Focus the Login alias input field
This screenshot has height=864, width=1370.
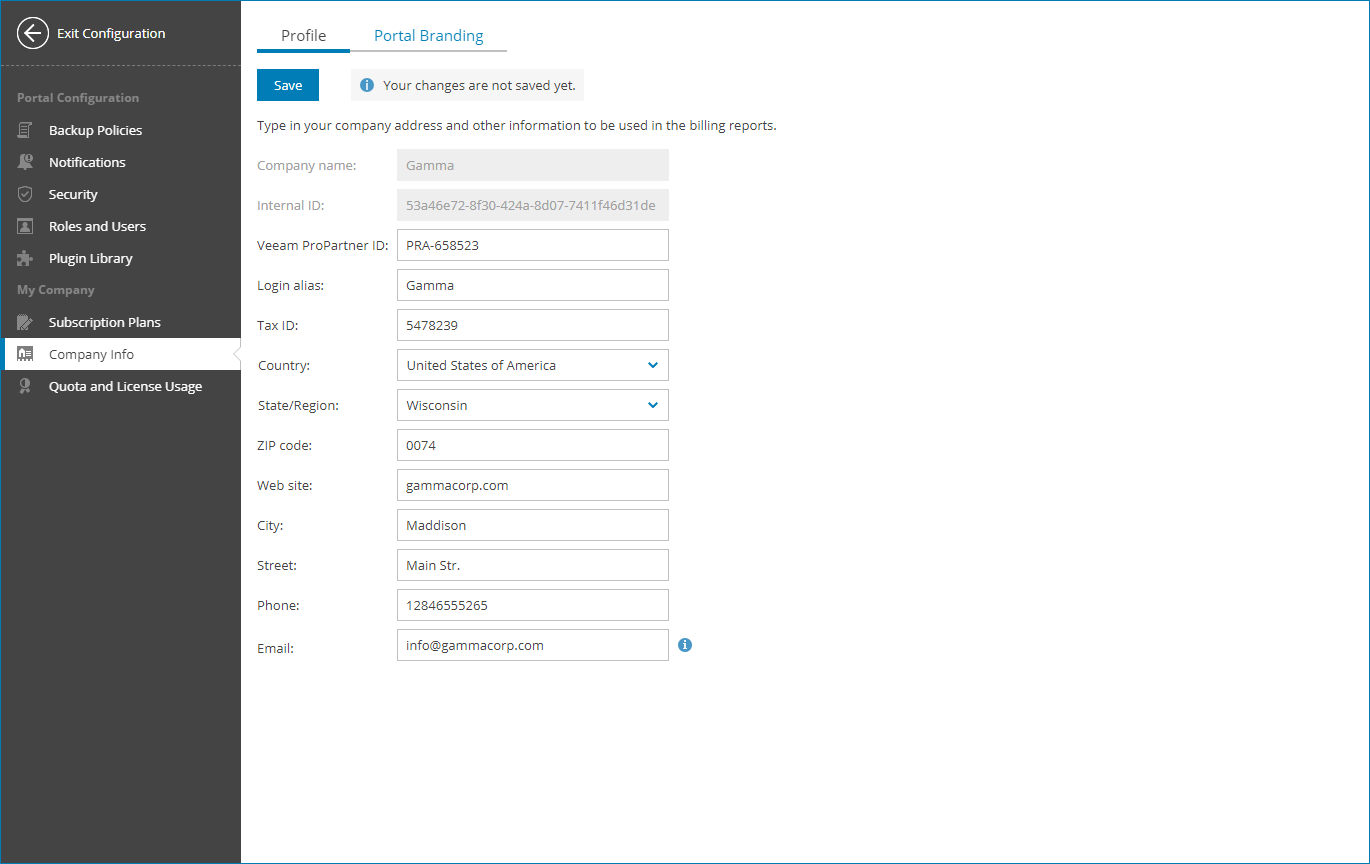pos(532,285)
